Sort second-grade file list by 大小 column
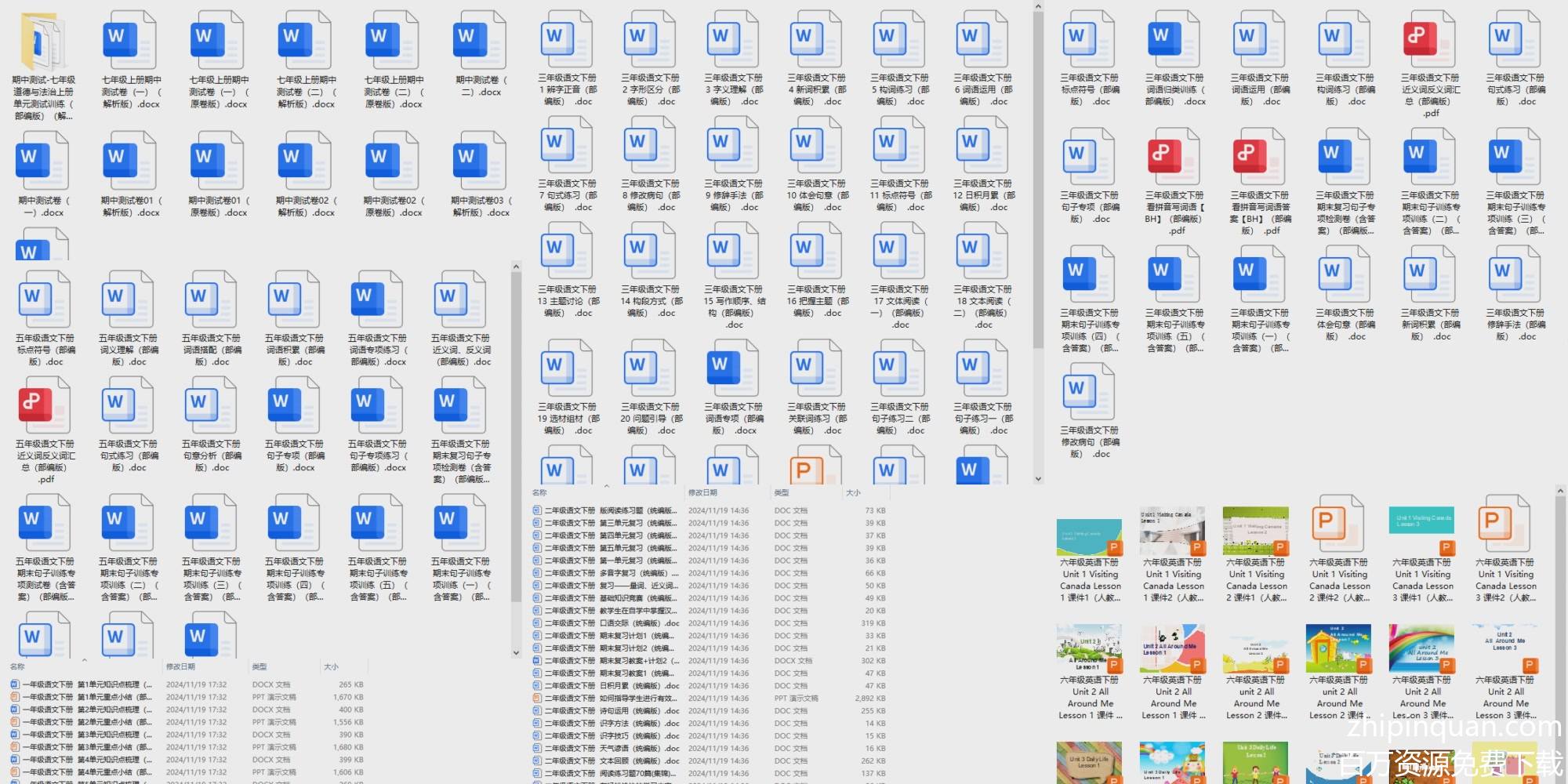The image size is (1568, 784). (x=853, y=492)
